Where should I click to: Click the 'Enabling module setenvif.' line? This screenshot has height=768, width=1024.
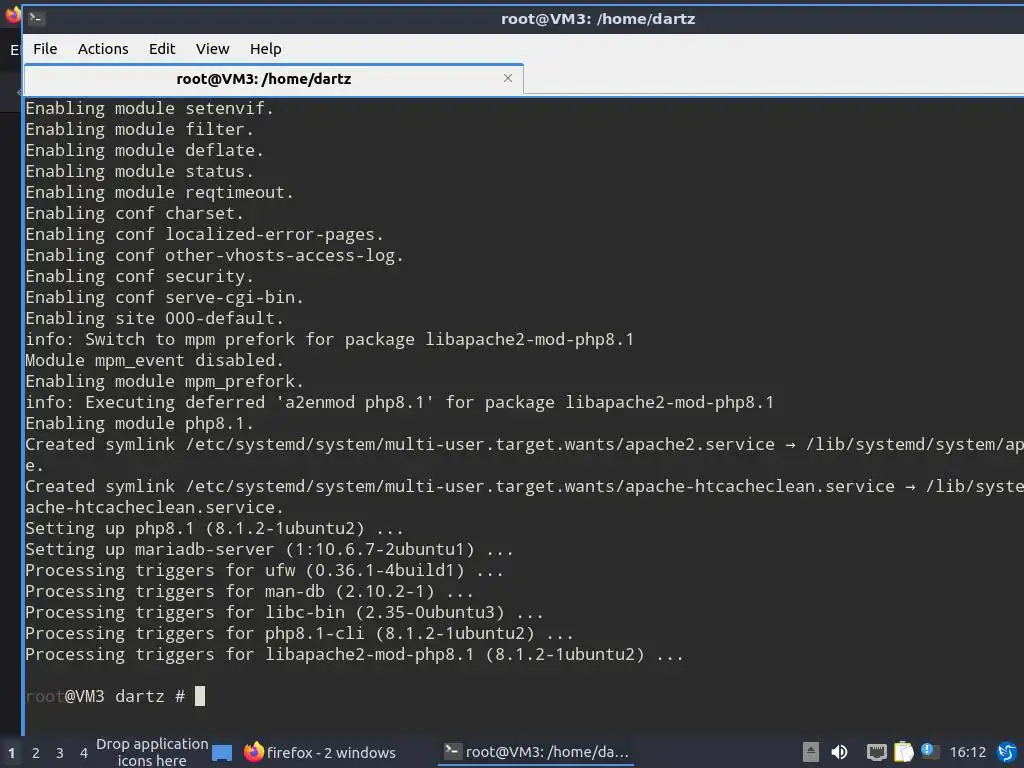click(x=149, y=108)
